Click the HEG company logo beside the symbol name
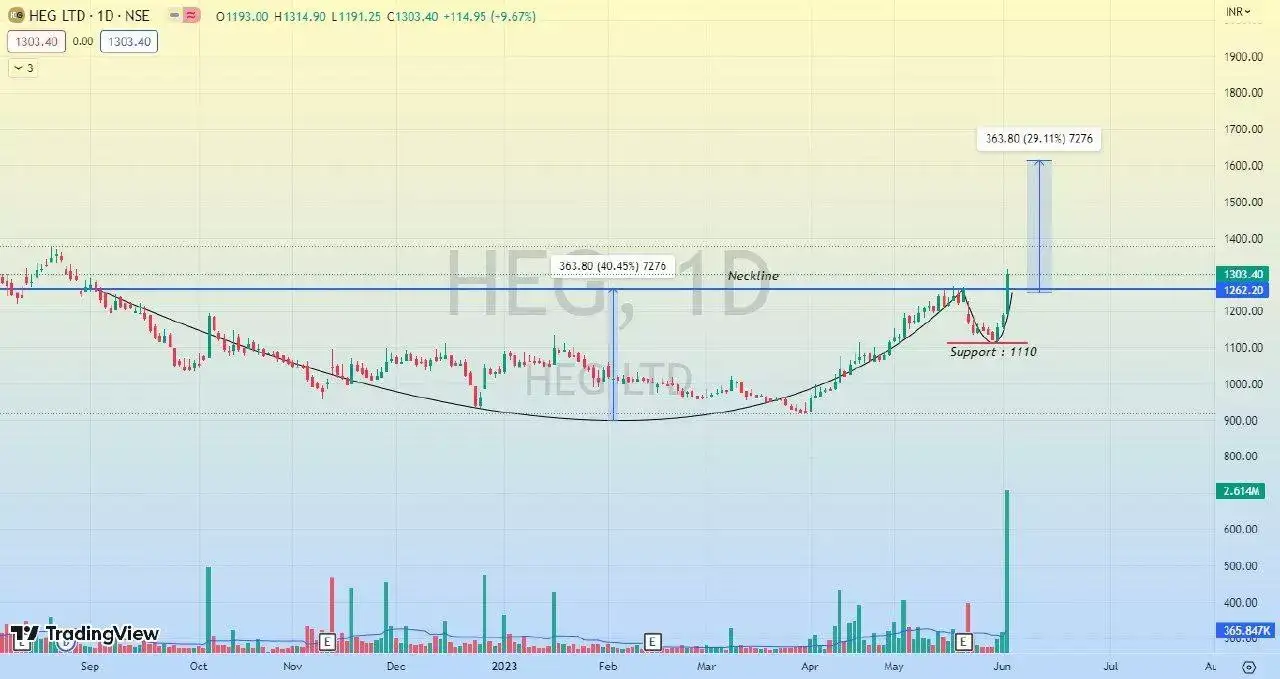The image size is (1280, 679). tap(16, 15)
